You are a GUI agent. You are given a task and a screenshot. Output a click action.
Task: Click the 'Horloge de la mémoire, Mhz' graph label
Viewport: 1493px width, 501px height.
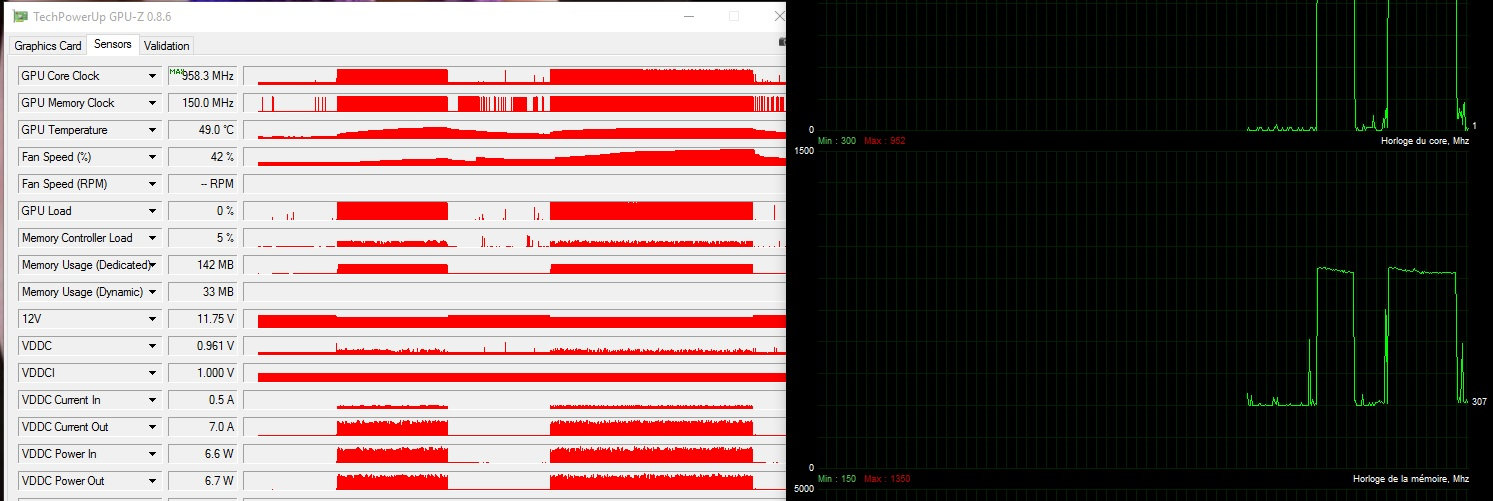[x=1413, y=479]
